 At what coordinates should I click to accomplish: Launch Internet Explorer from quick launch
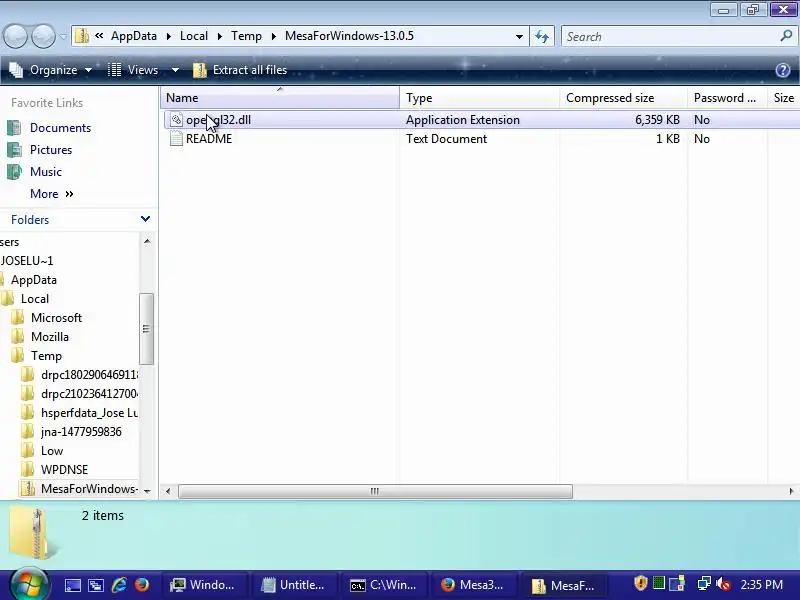click(118, 585)
